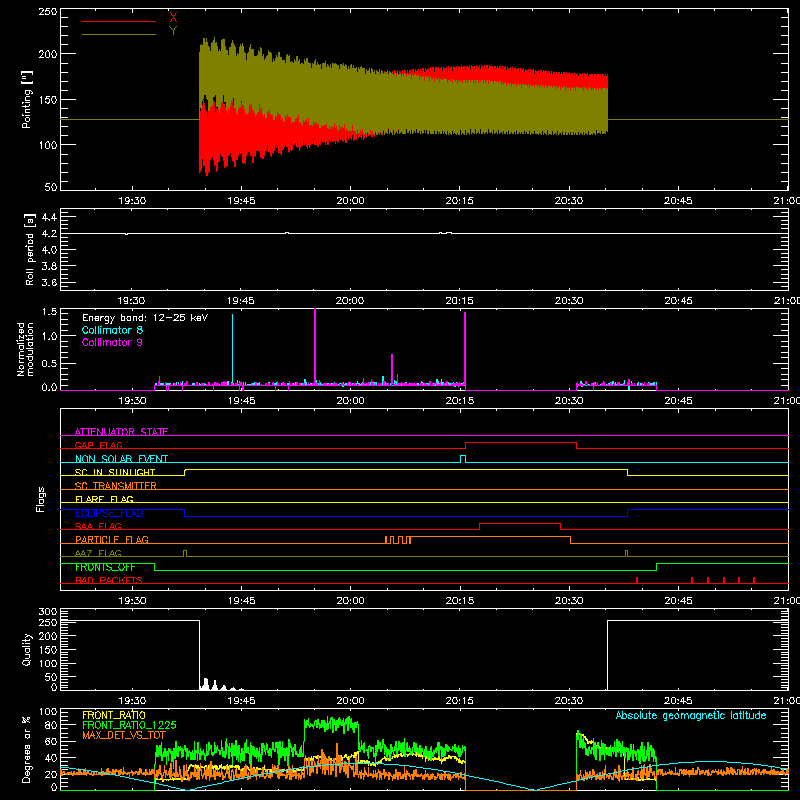Image resolution: width=800 pixels, height=800 pixels.
Task: Select the olive Y legend label
Action: (x=173, y=31)
